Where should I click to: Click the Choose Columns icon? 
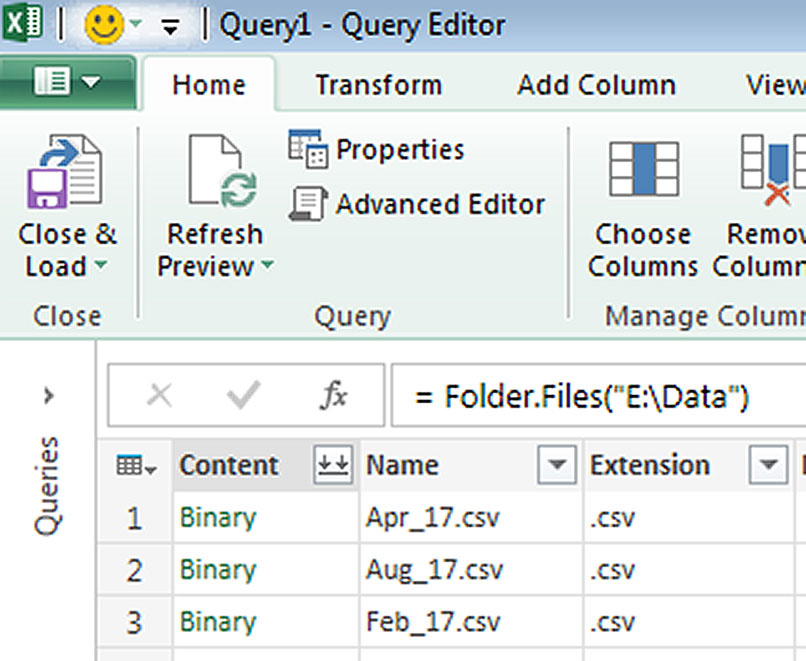coord(643,170)
